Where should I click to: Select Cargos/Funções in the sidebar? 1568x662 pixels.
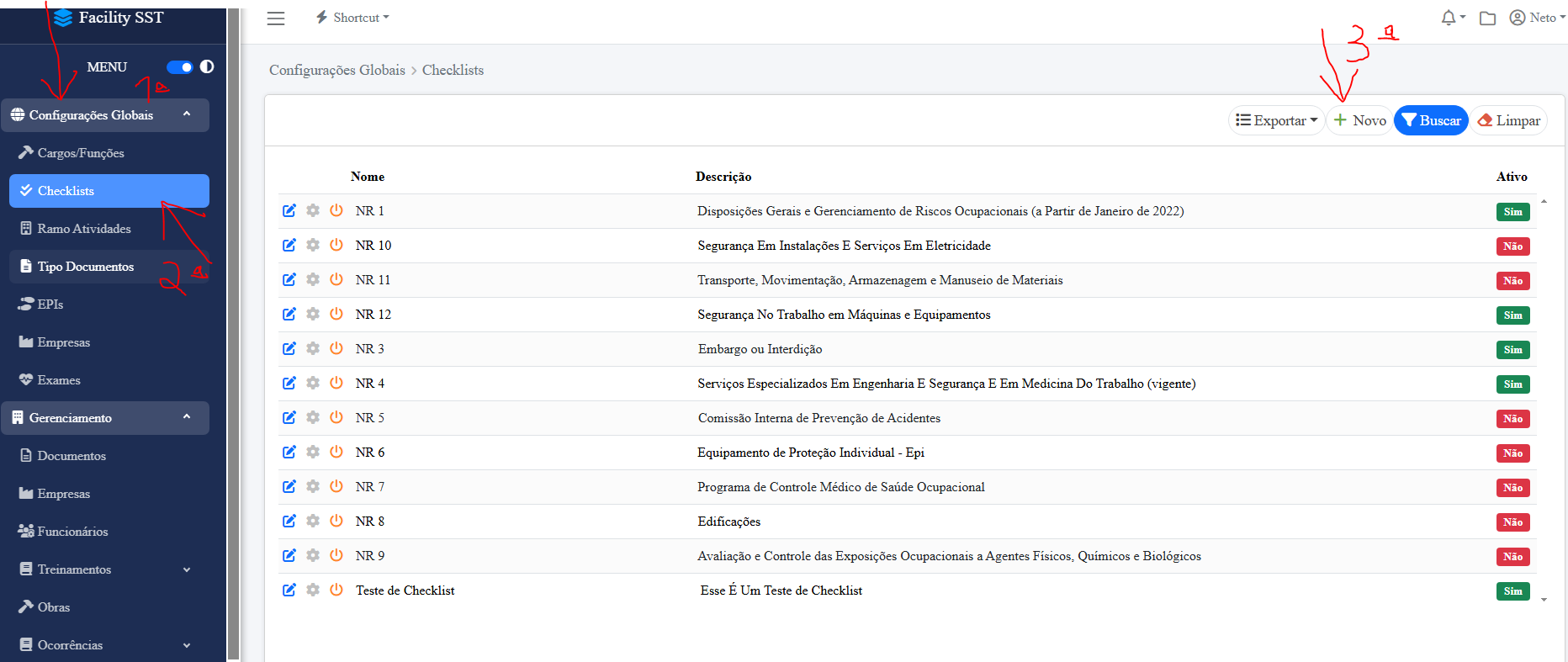pos(81,153)
